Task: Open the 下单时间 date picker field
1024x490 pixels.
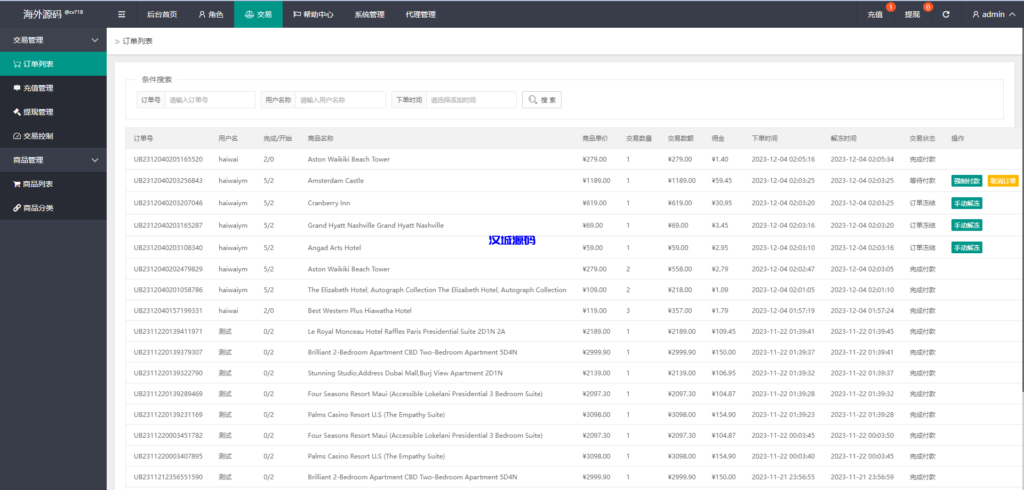Action: 470,100
